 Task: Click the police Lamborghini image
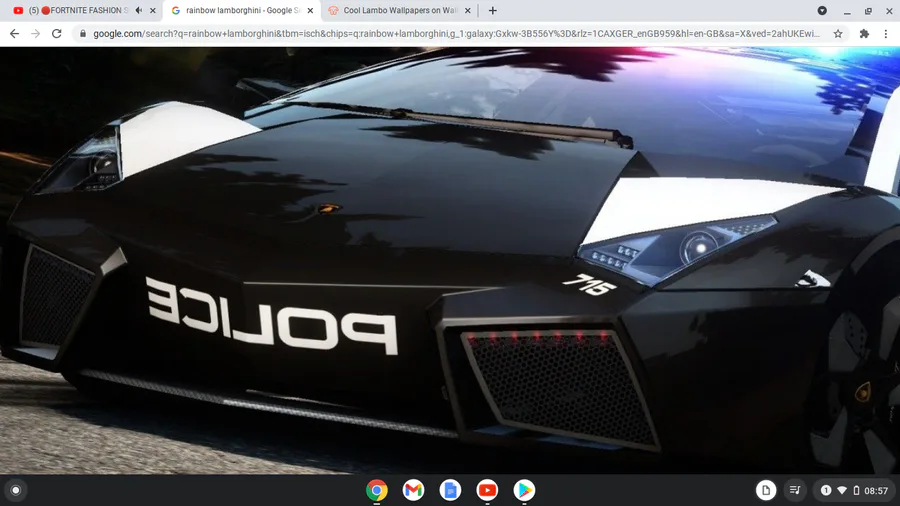450,260
